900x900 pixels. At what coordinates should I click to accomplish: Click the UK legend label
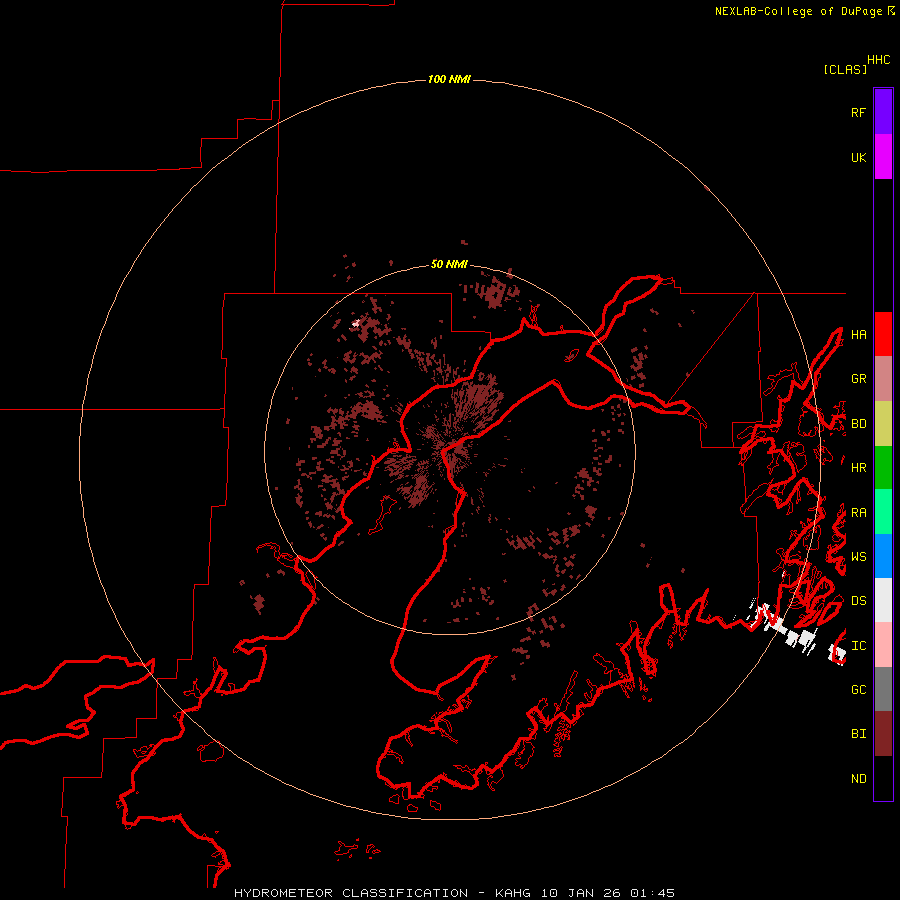coord(858,157)
